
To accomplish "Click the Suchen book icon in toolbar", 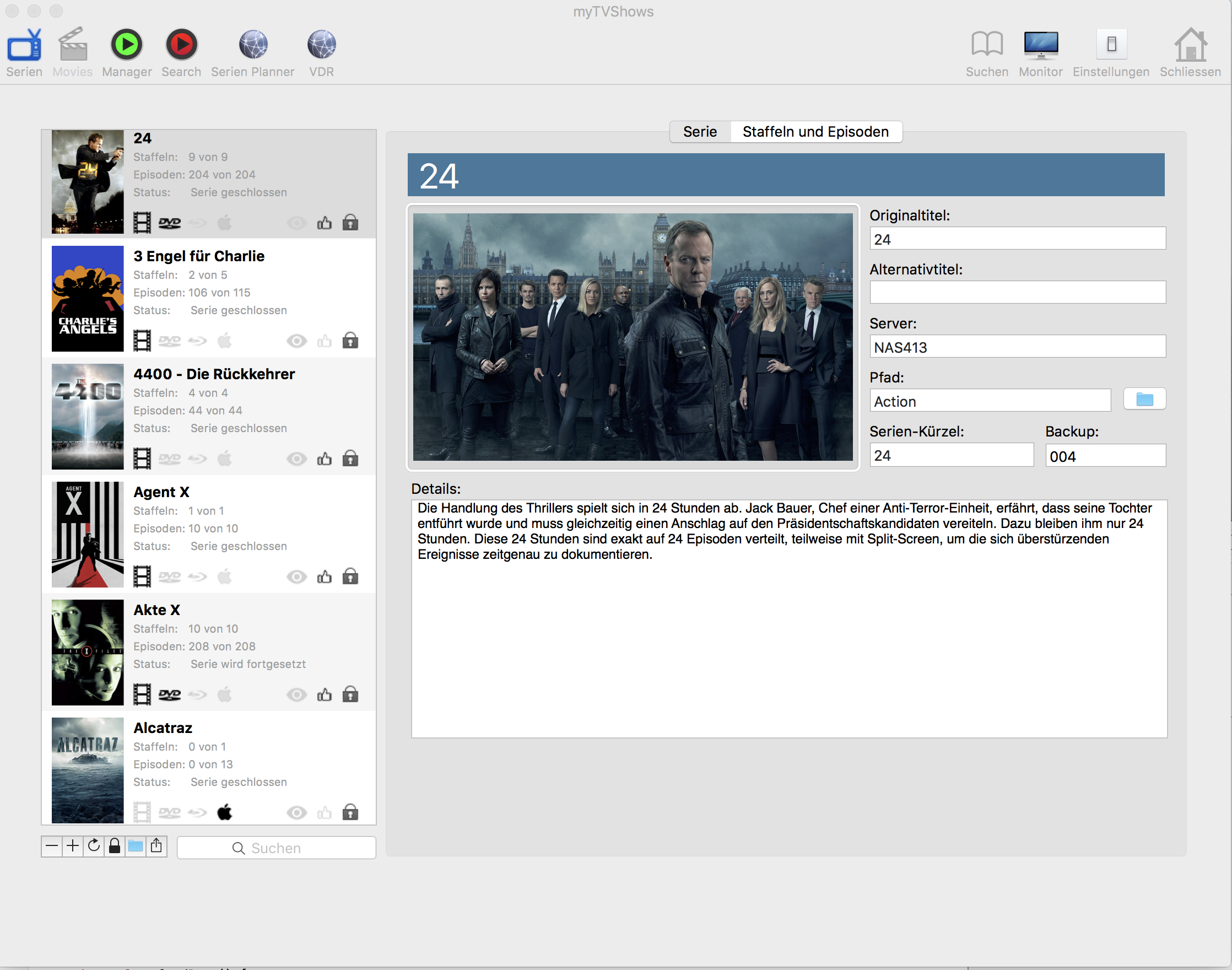I will click(x=987, y=44).
